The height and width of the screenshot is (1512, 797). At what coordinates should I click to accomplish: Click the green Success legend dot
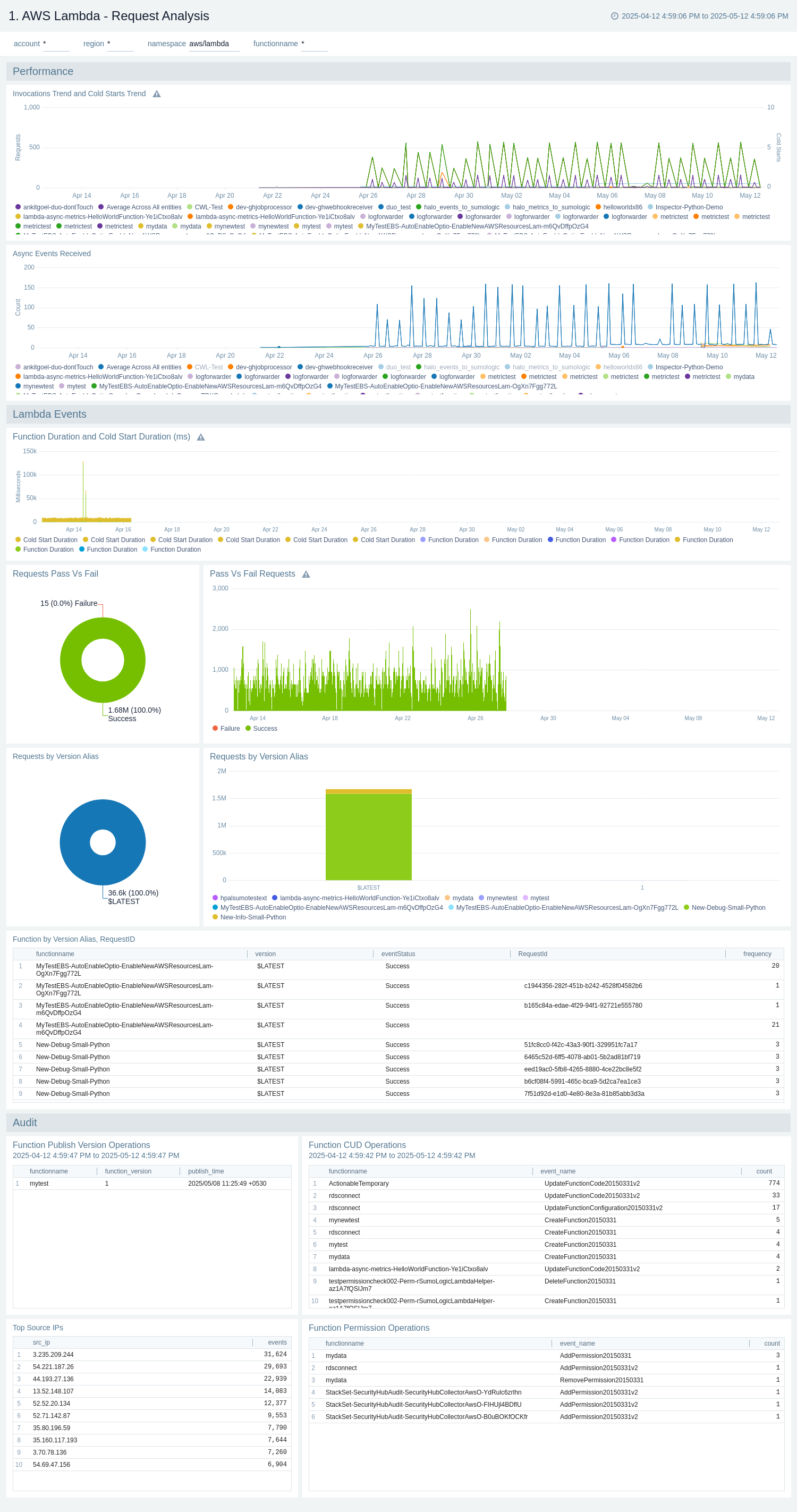[x=248, y=729]
